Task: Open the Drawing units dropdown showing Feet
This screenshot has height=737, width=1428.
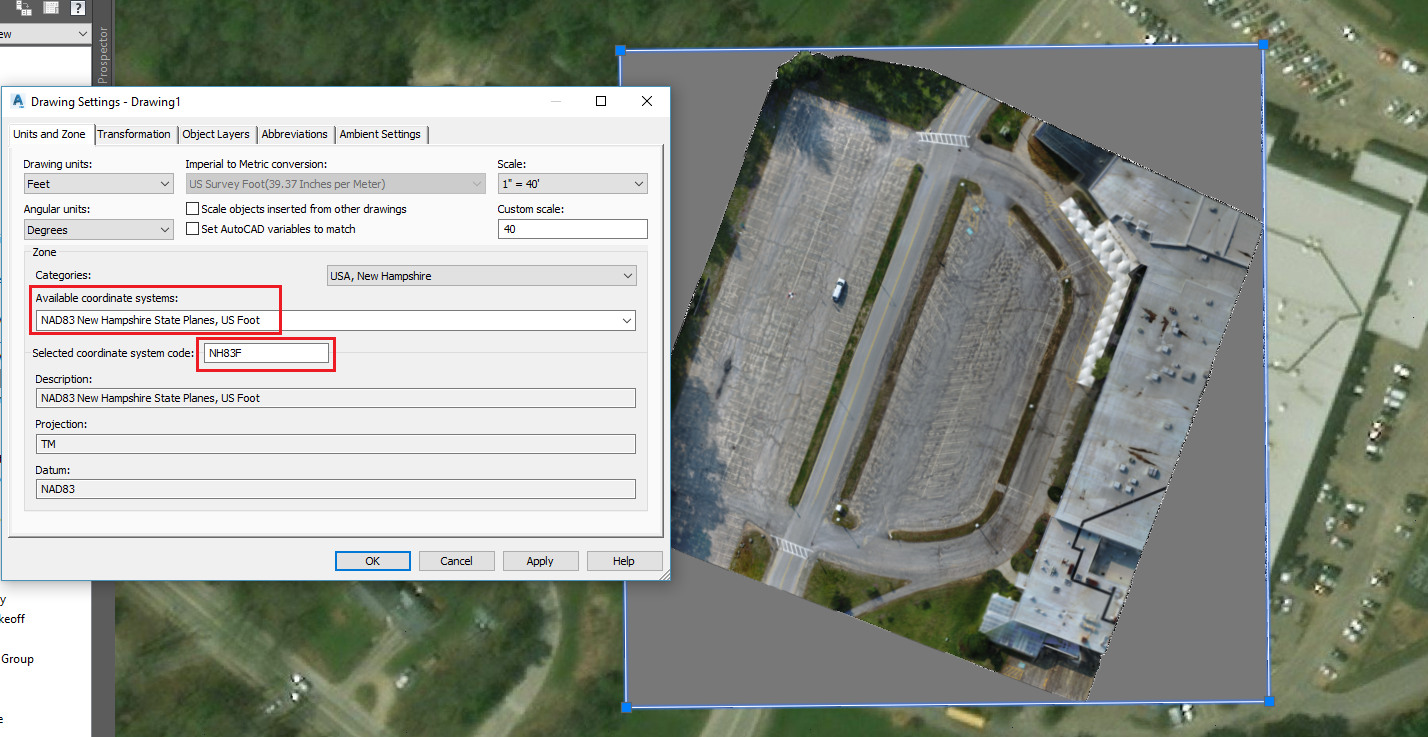Action: pos(99,184)
